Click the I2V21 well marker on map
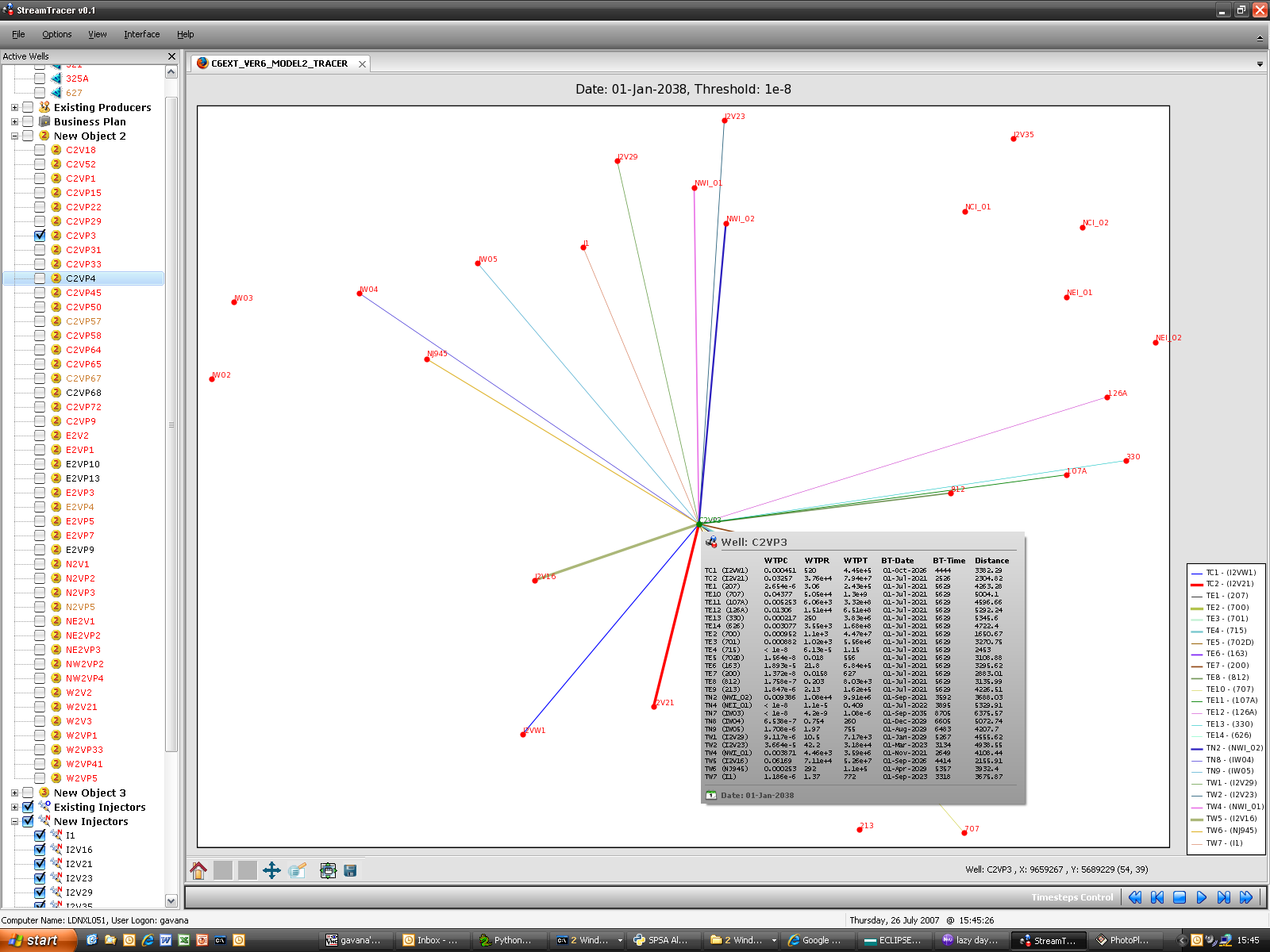Image resolution: width=1270 pixels, height=952 pixels. 654,706
